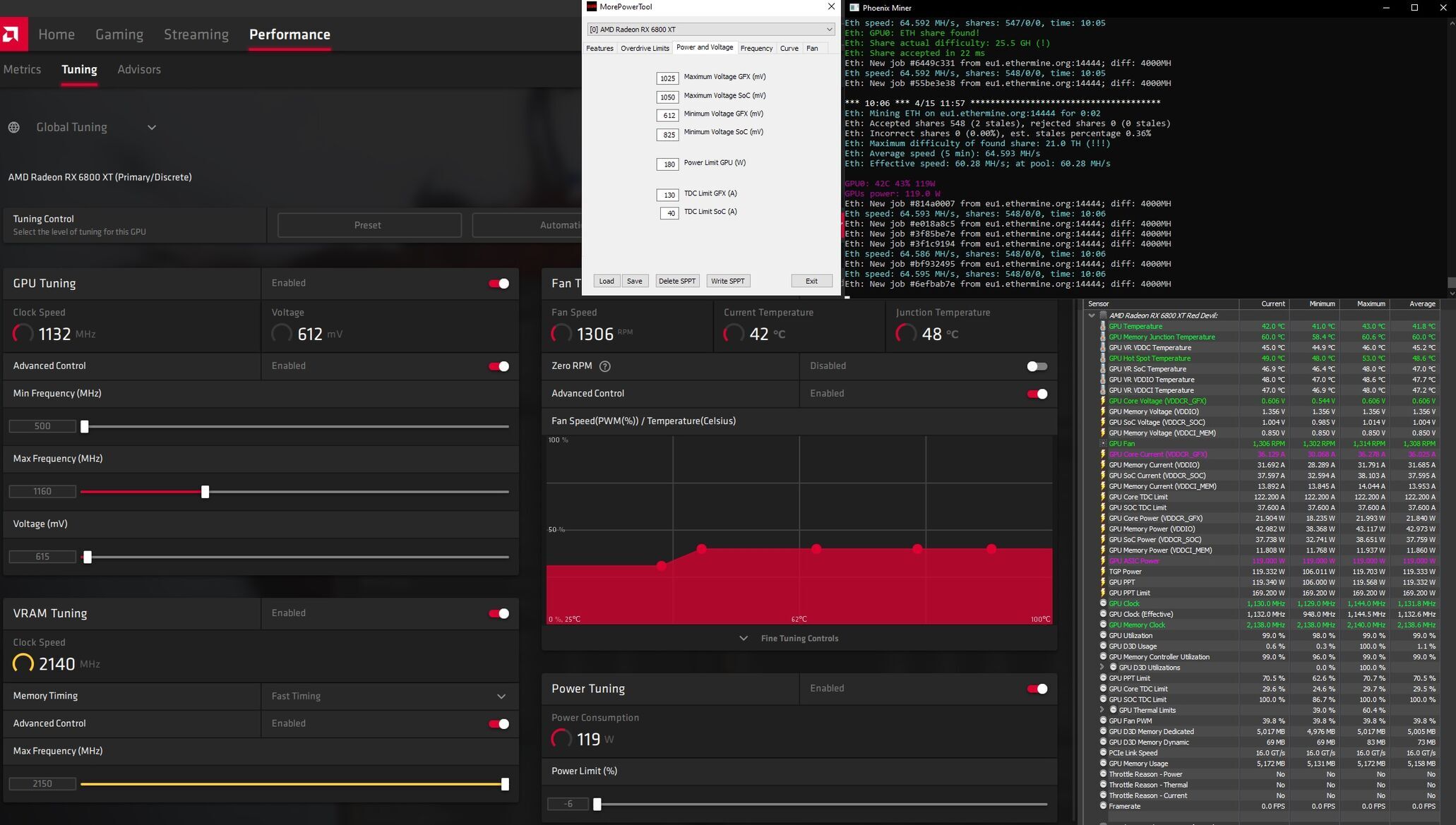Switch to MorePowerTool Curve tab
Viewport: 1456px width, 825px height.
tap(789, 48)
